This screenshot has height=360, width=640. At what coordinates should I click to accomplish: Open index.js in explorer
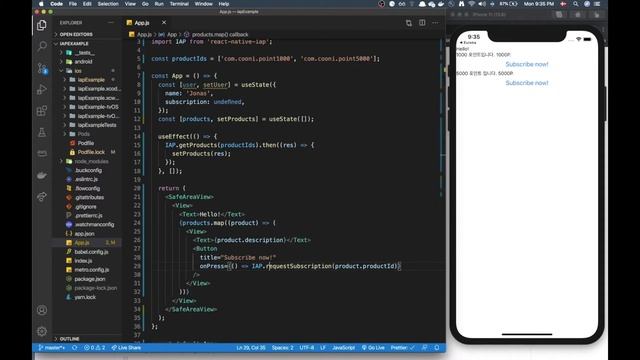pos(83,261)
